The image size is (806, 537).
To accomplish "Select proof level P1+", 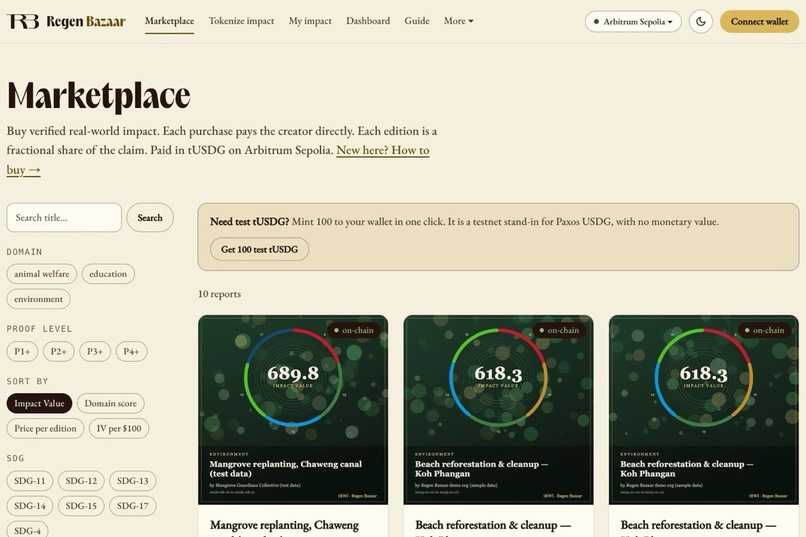I will [x=22, y=351].
